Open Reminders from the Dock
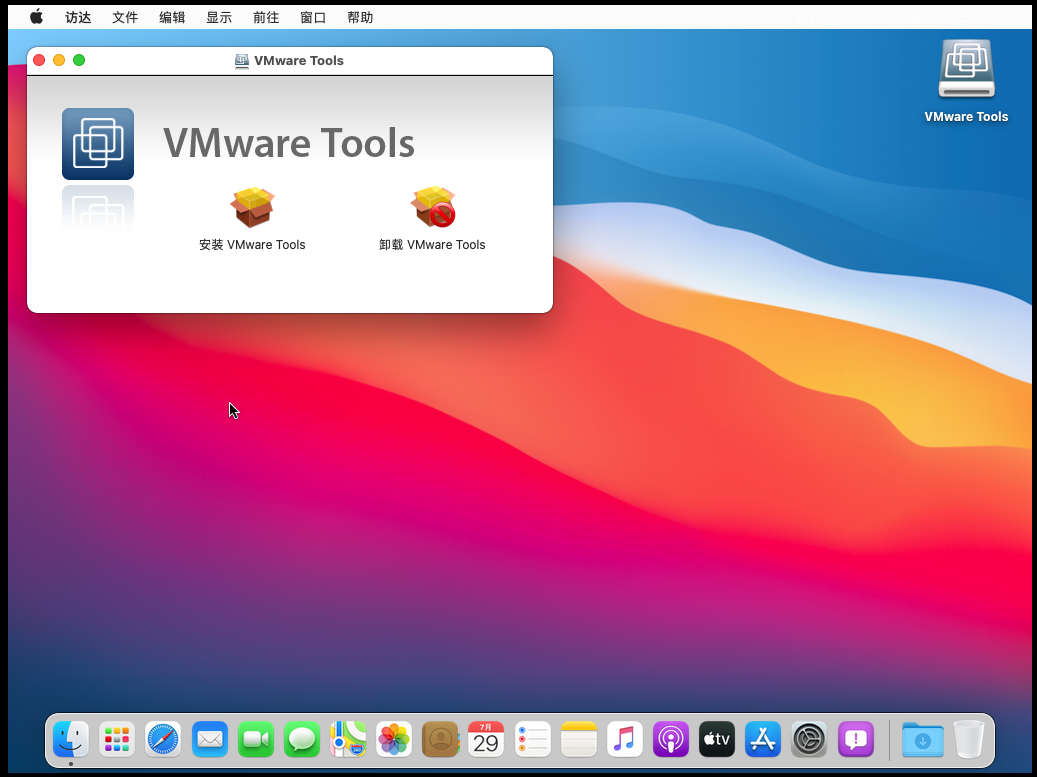 coord(532,739)
